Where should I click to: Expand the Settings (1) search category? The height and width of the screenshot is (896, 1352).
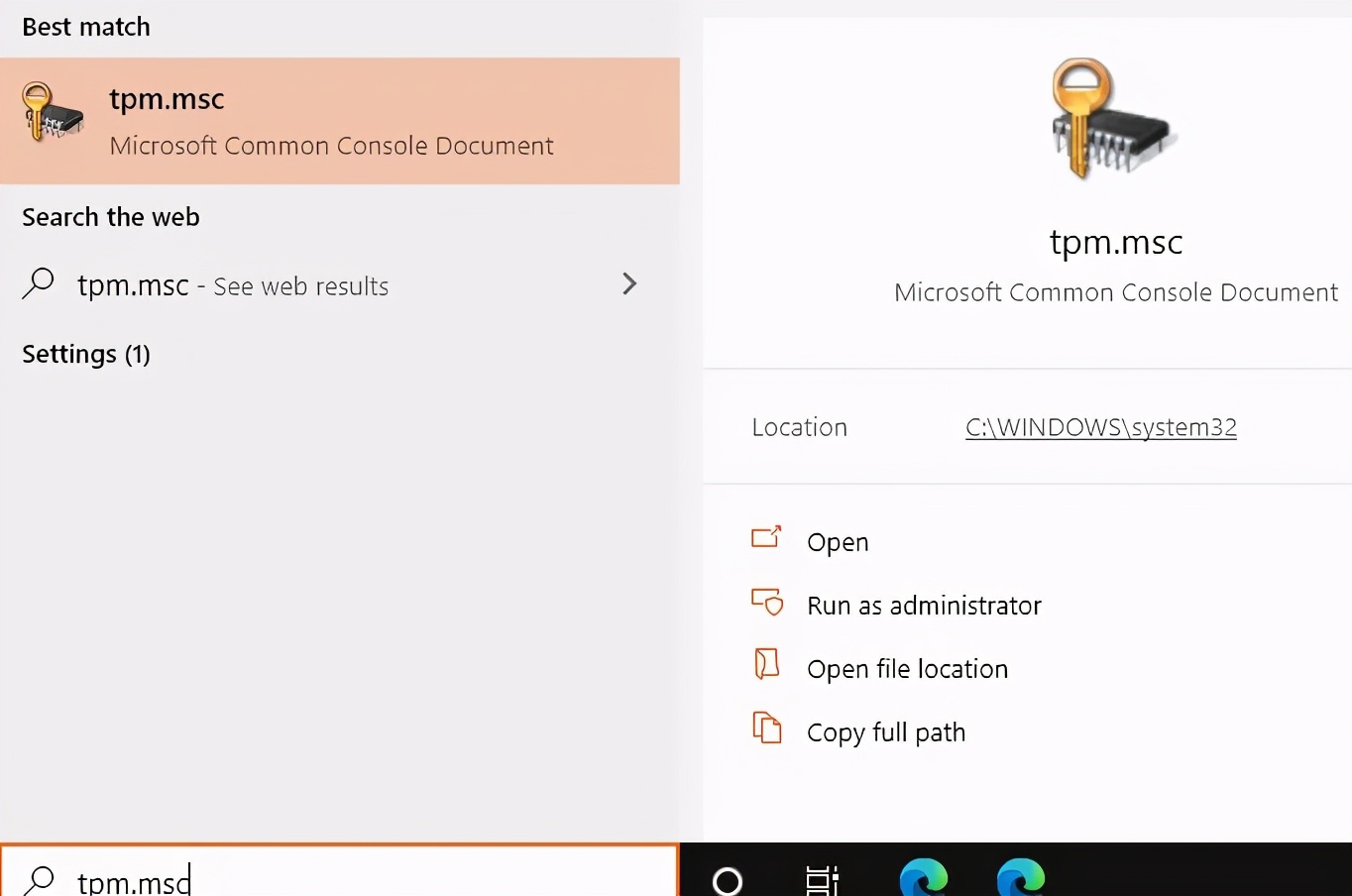coord(85,354)
